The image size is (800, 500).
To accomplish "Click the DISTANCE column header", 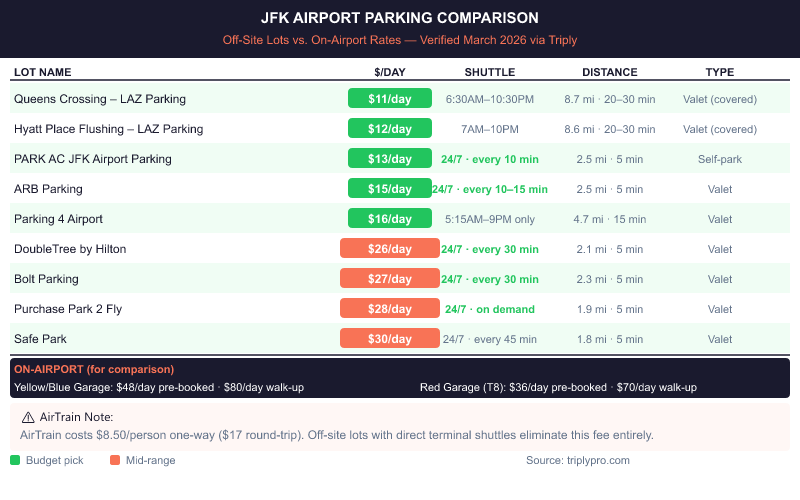I will [x=610, y=72].
